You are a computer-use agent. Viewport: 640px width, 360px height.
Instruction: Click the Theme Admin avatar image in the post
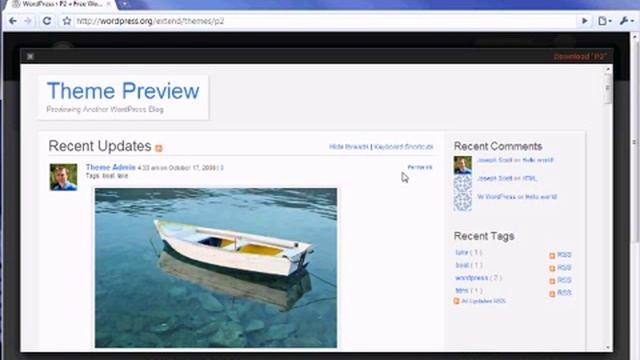[x=63, y=177]
